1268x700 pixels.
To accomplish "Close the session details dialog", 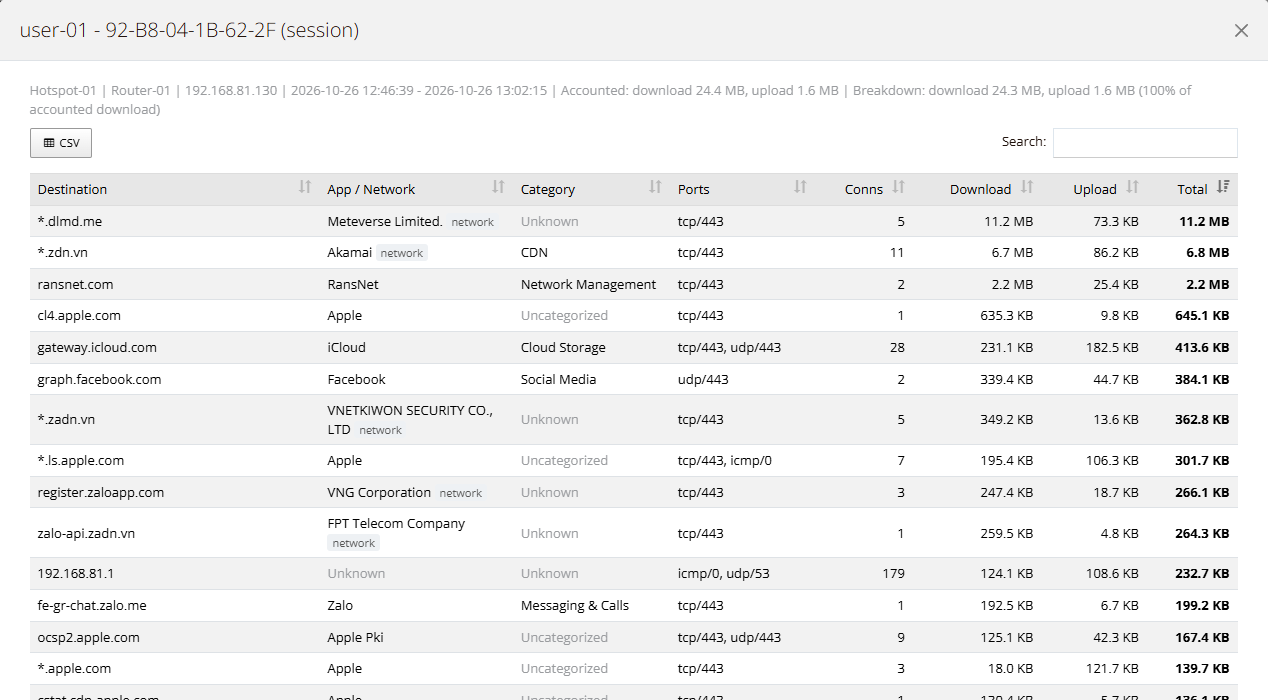I will point(1241,31).
